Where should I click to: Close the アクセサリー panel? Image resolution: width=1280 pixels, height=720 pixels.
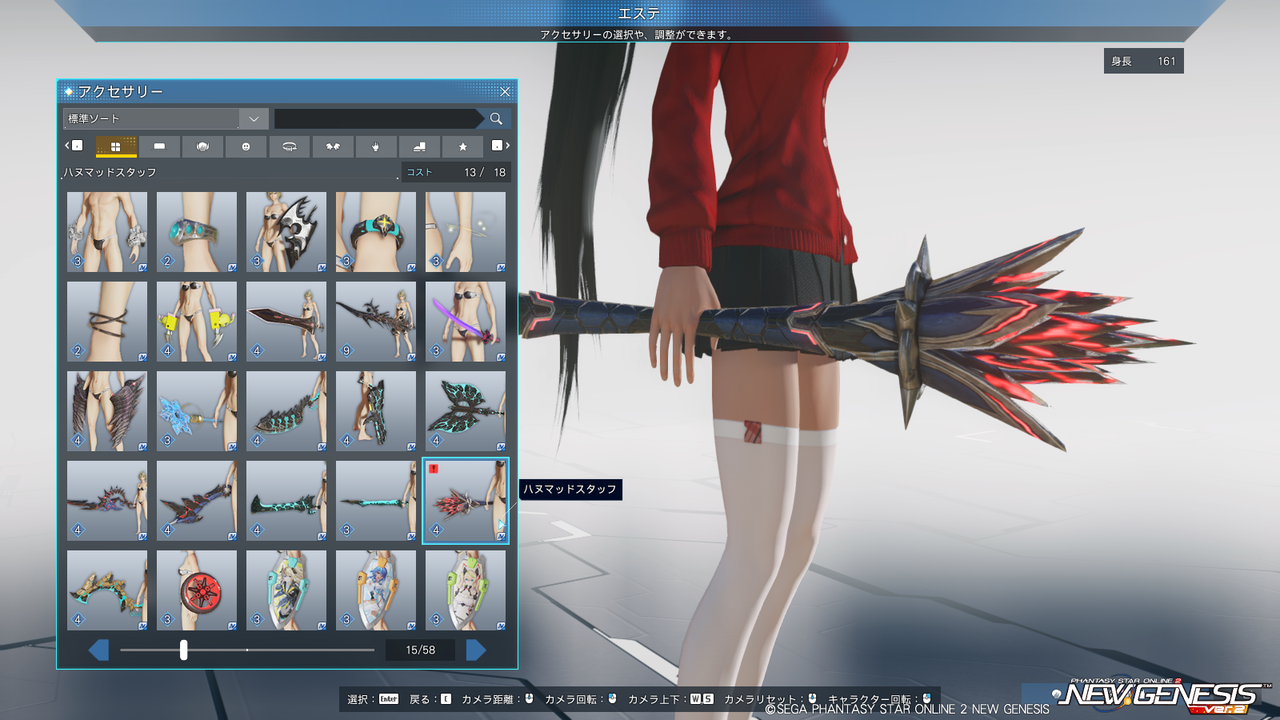[505, 91]
